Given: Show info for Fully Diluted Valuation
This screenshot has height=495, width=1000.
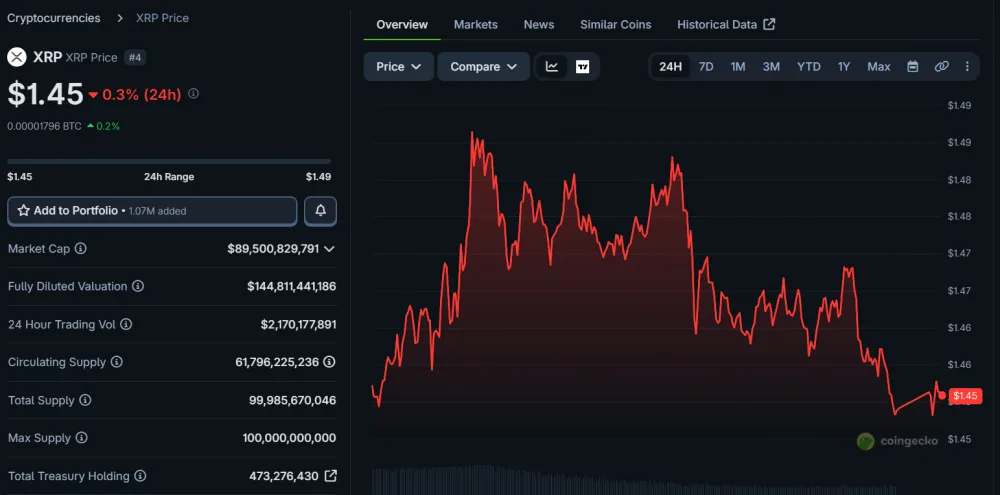Looking at the screenshot, I should (x=138, y=286).
